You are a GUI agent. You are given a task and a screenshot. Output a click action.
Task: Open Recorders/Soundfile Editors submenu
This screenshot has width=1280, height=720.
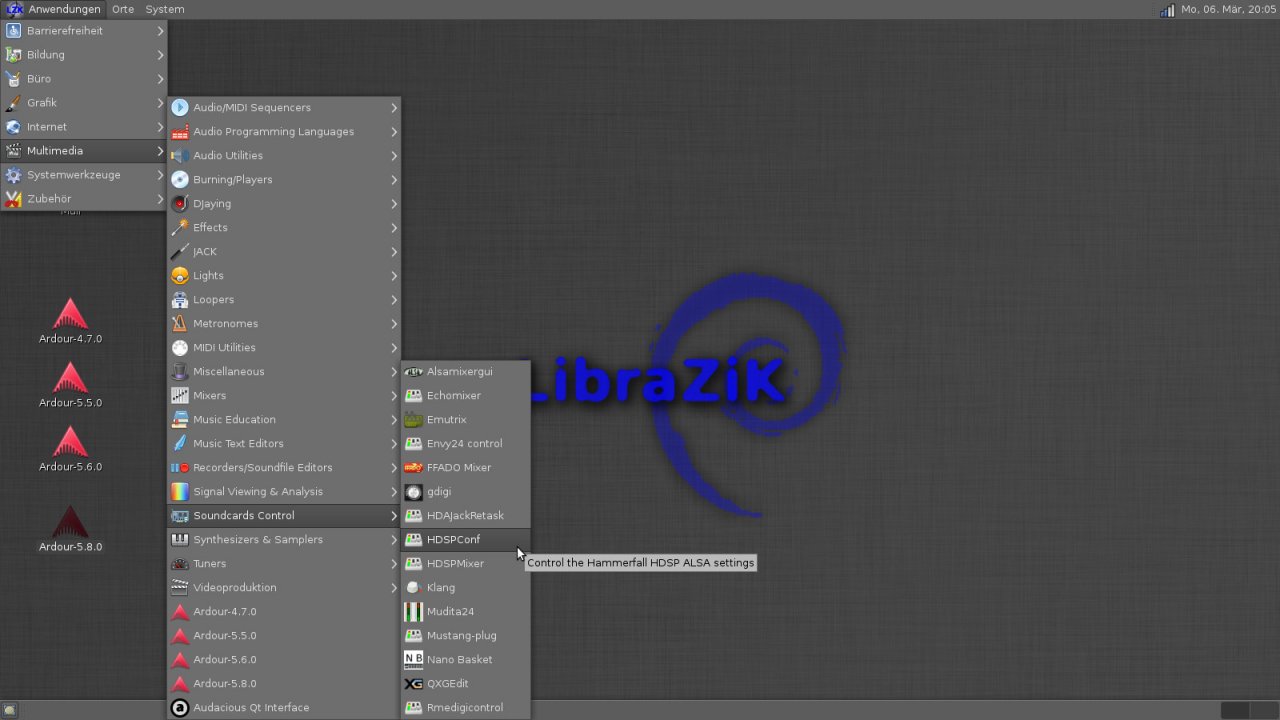point(284,467)
